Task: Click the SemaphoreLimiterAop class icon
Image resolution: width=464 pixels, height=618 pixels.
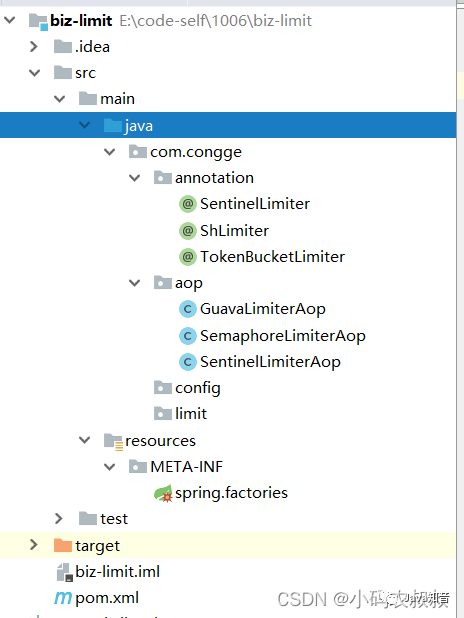Action: pos(188,336)
